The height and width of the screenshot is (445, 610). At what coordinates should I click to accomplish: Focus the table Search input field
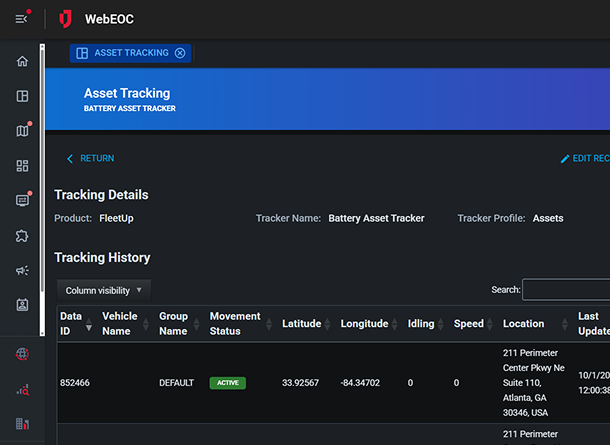click(566, 290)
